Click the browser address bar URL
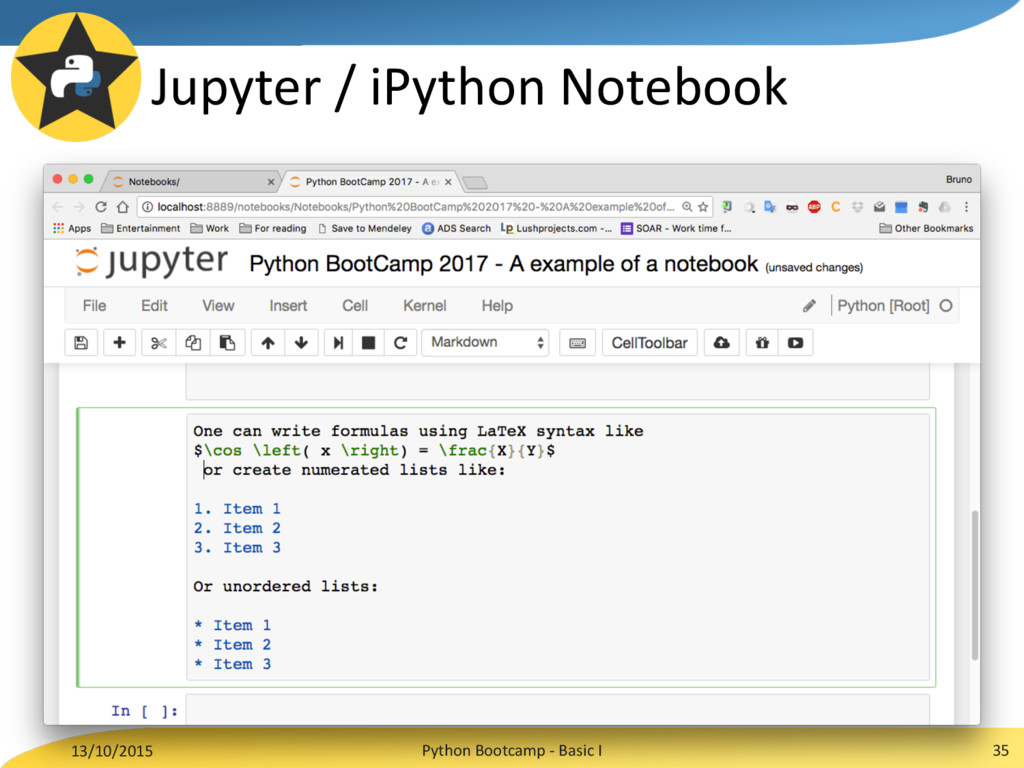1024x768 pixels. [416, 207]
